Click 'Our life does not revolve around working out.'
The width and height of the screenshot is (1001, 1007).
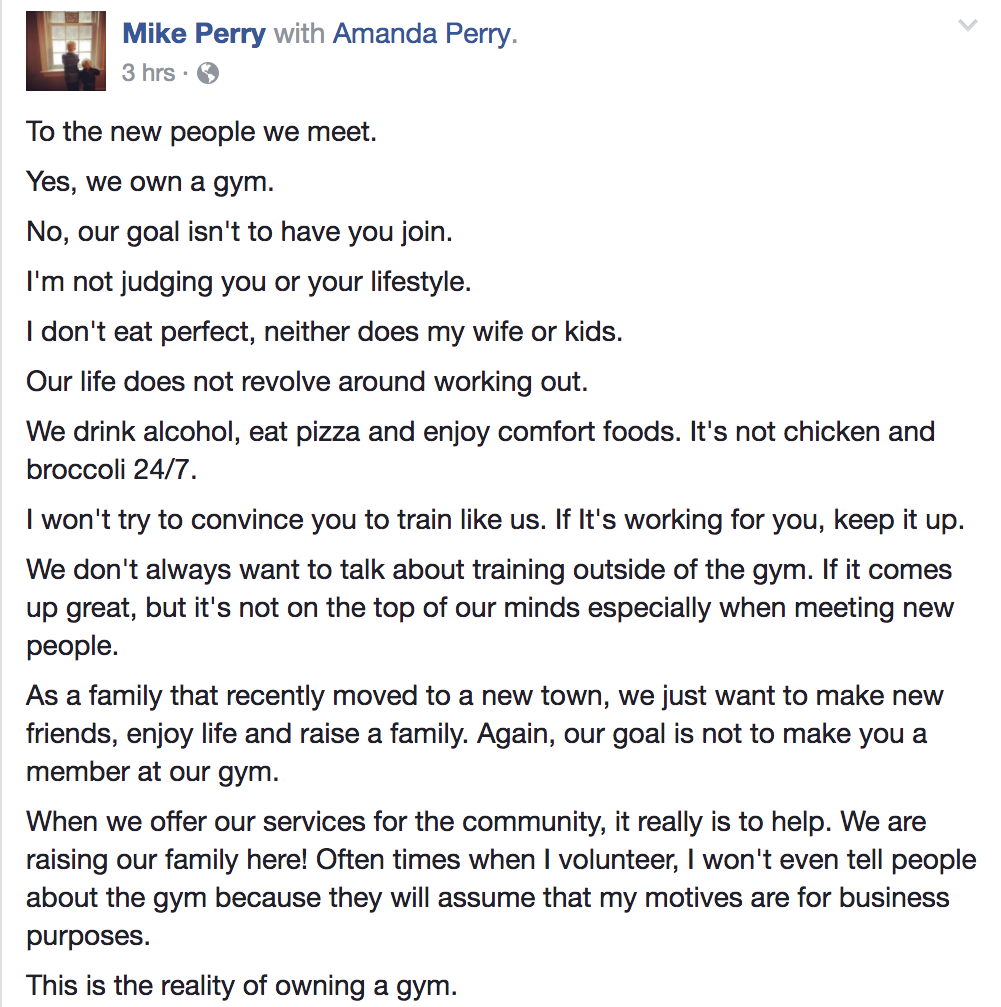pyautogui.click(x=307, y=382)
